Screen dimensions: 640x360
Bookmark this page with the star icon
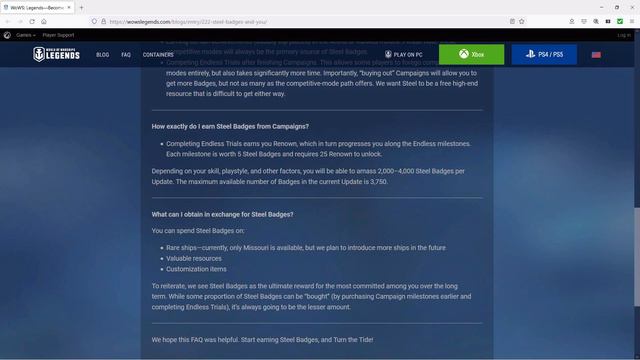pos(522,22)
